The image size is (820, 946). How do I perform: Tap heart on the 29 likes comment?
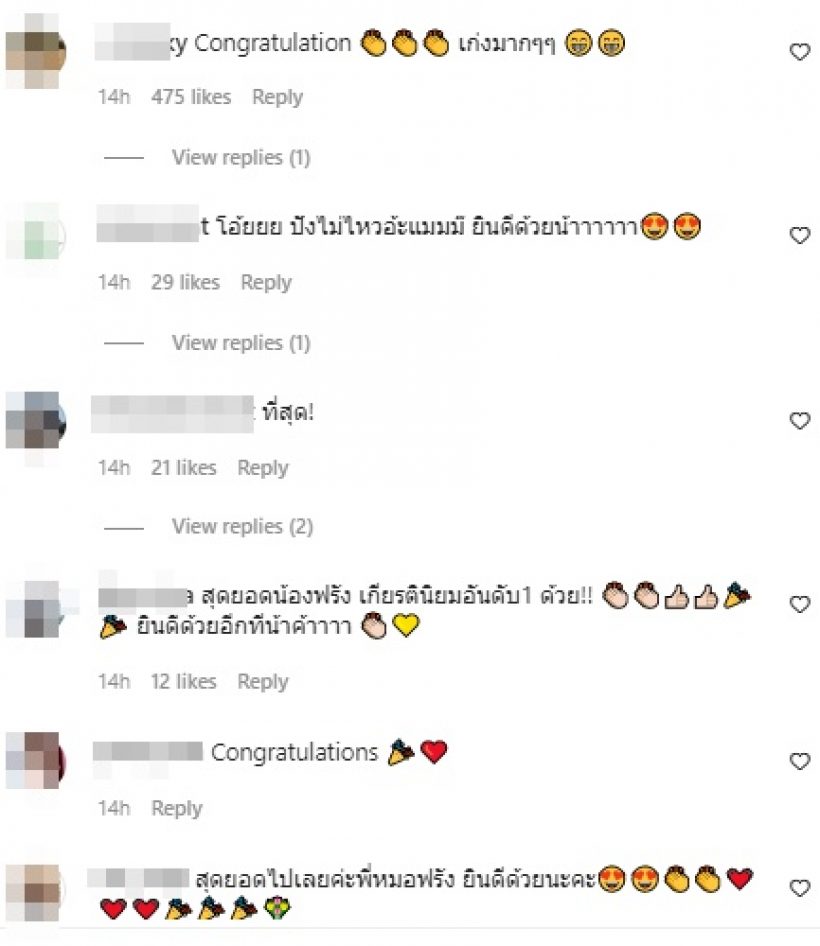click(799, 235)
